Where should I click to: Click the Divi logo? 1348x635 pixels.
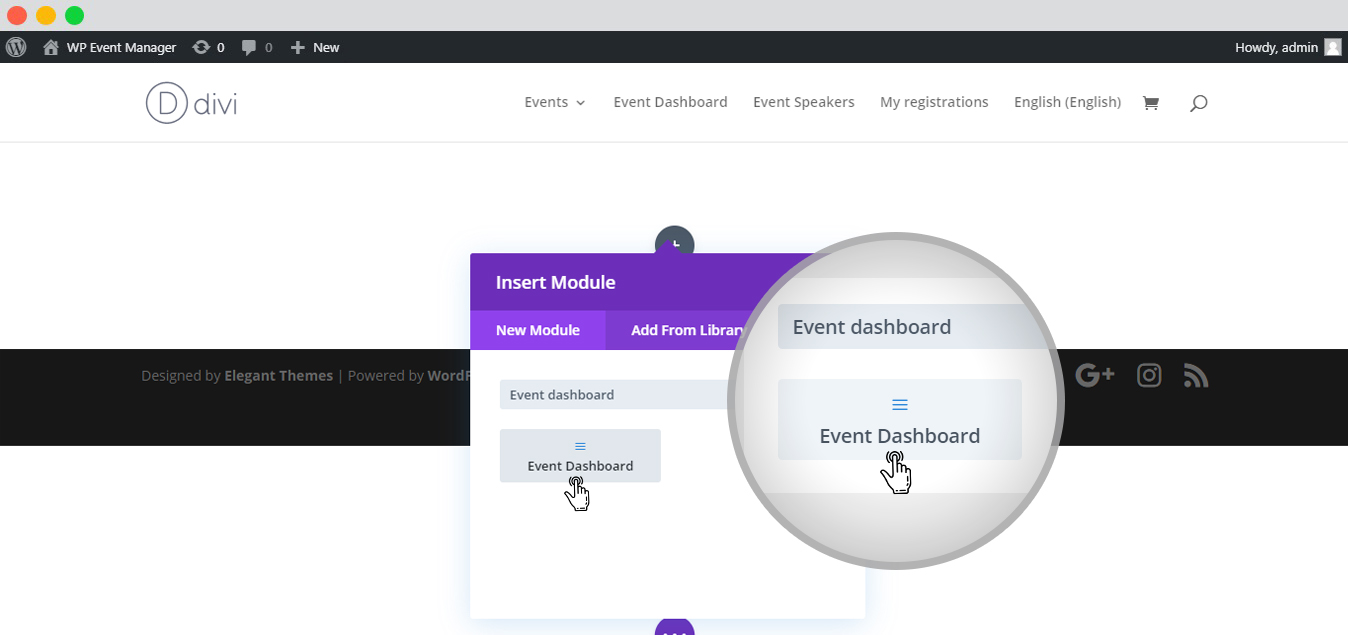coord(191,102)
